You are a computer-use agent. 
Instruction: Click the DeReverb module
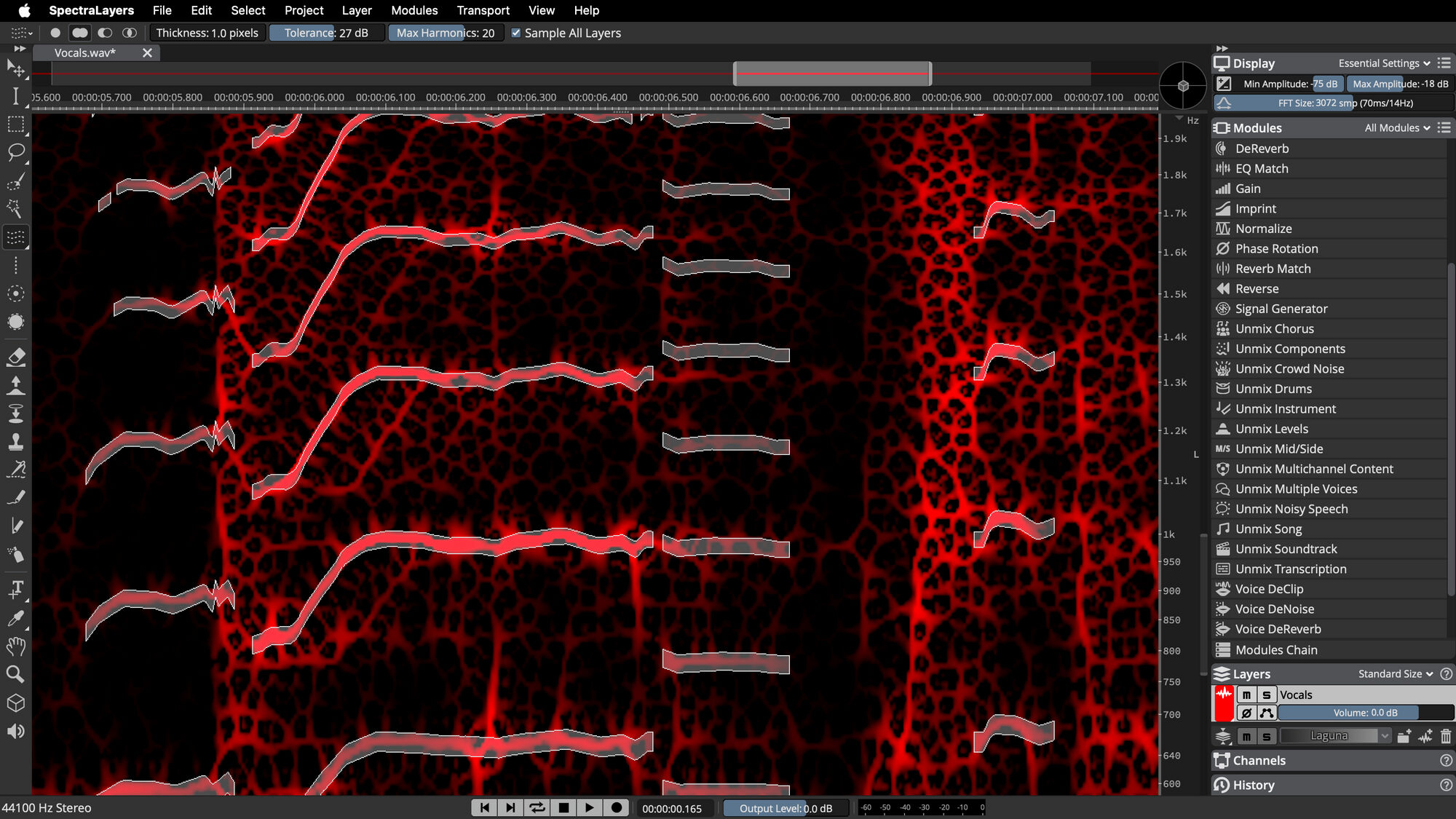1329,149
